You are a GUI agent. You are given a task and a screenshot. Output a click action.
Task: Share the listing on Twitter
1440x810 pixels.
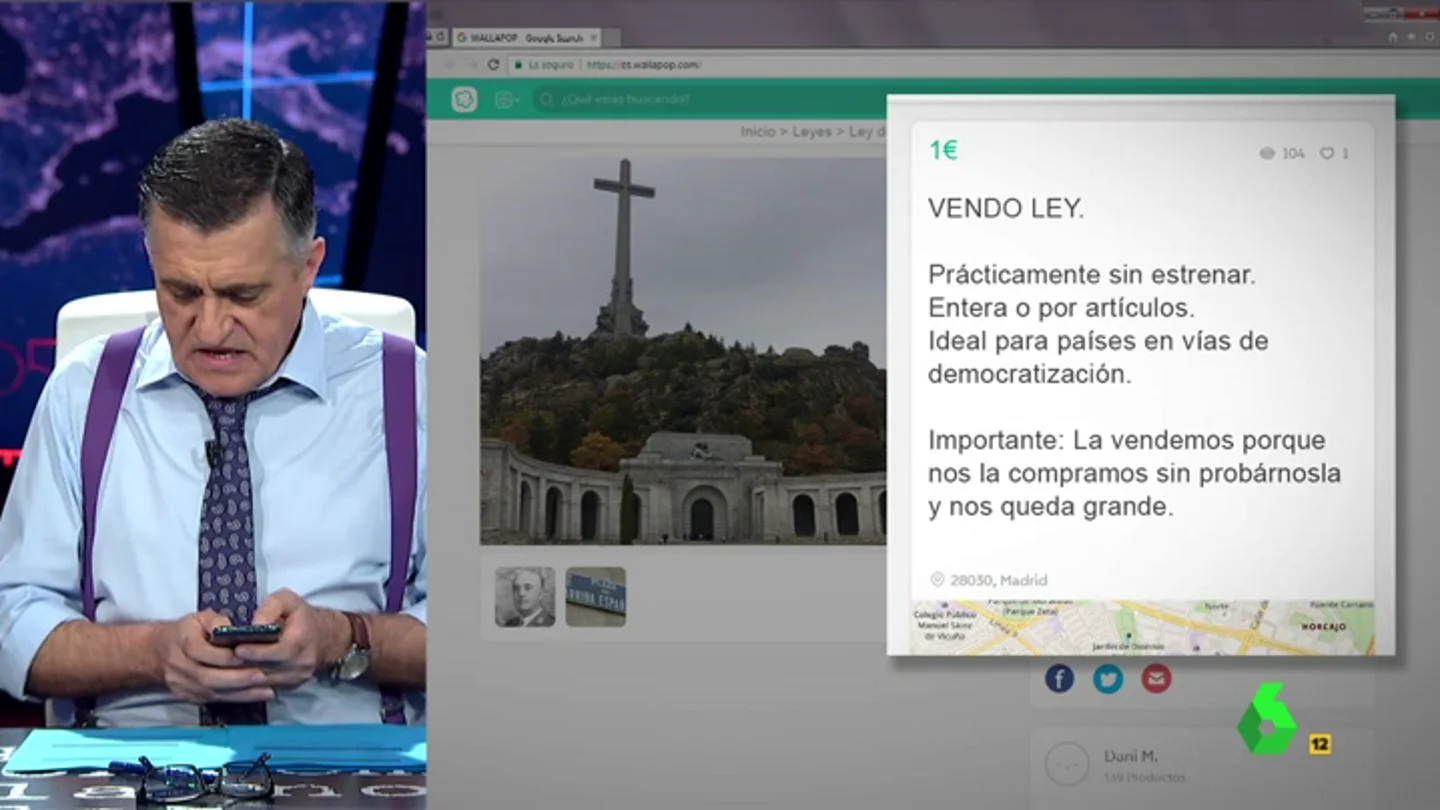1108,679
